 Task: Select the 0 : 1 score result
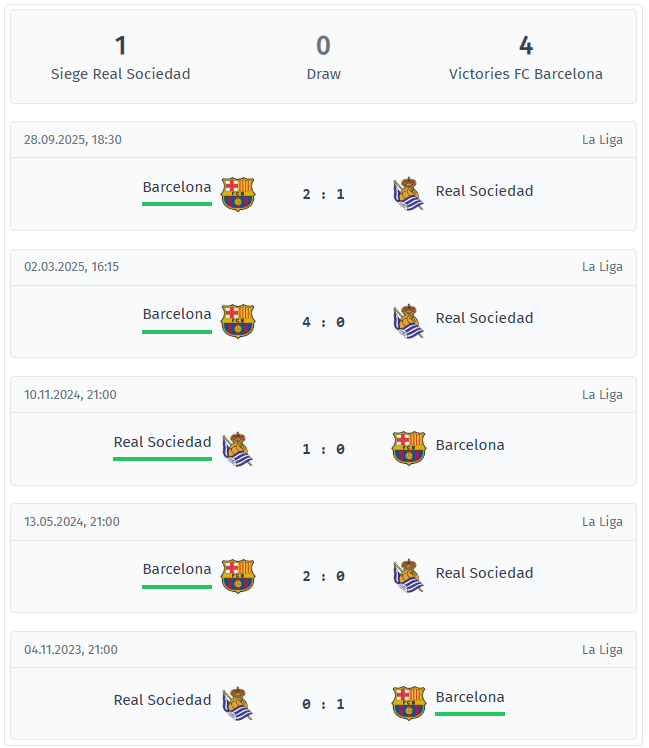pyautogui.click(x=323, y=704)
